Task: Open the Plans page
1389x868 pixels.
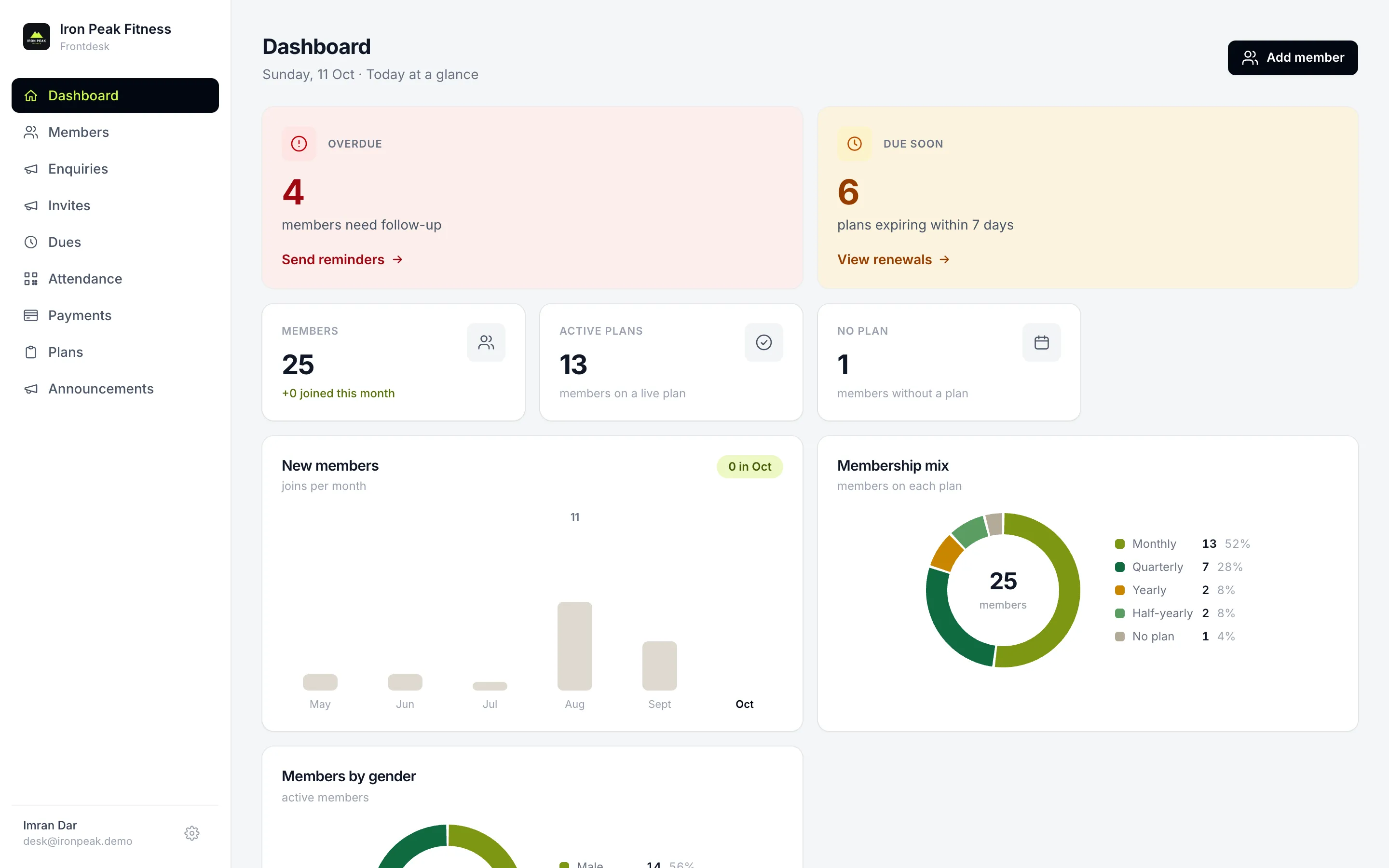Action: click(x=115, y=352)
